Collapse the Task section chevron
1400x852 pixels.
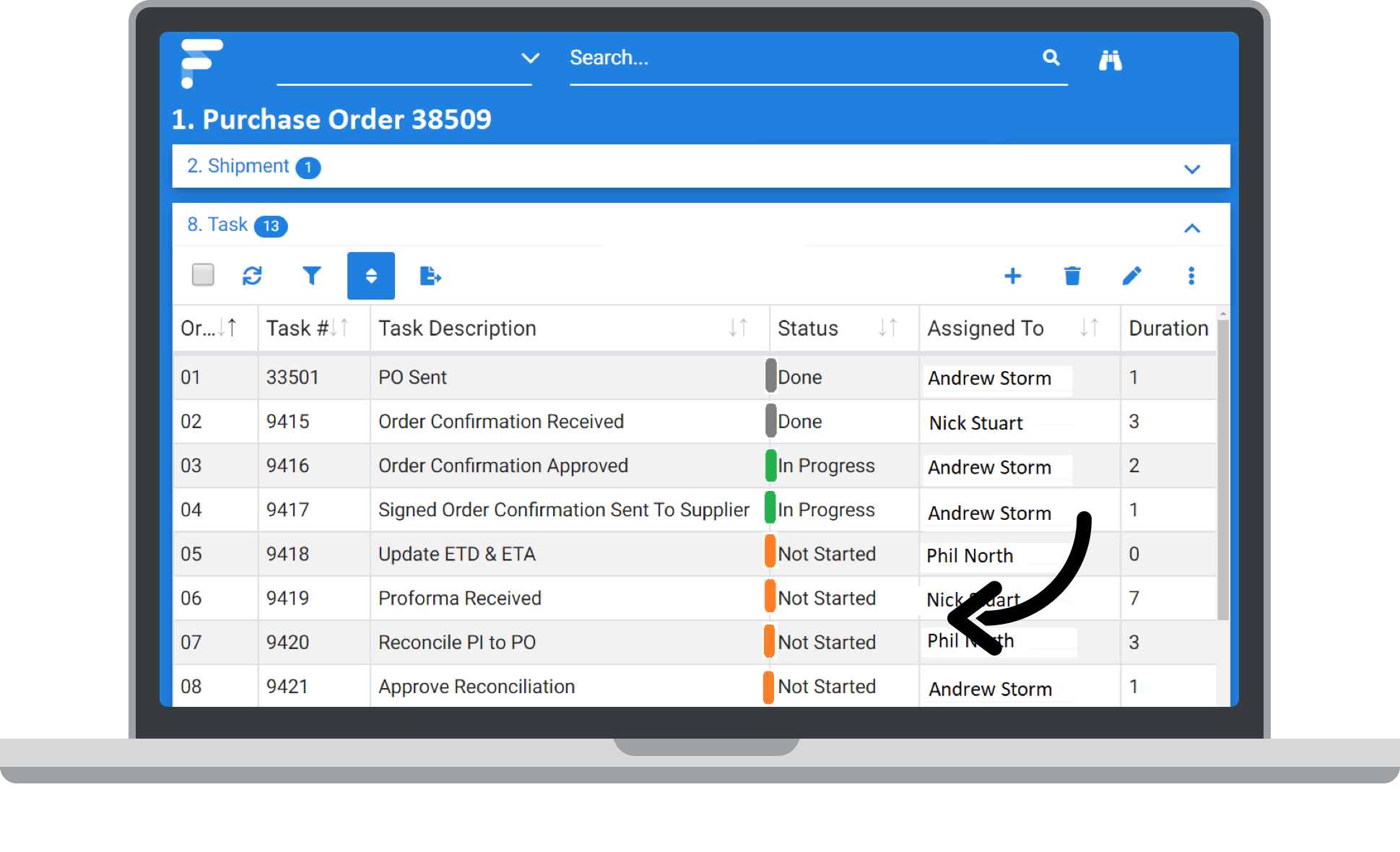click(x=1192, y=228)
